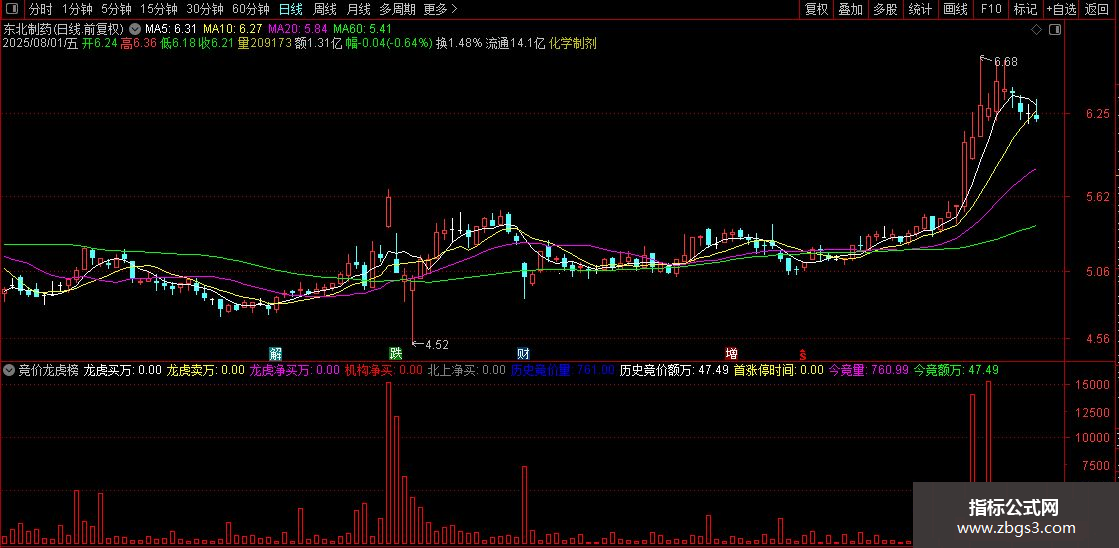Click the 今竞额万: 47.49 value
Viewport: 1119px width, 548px height.
(956, 370)
